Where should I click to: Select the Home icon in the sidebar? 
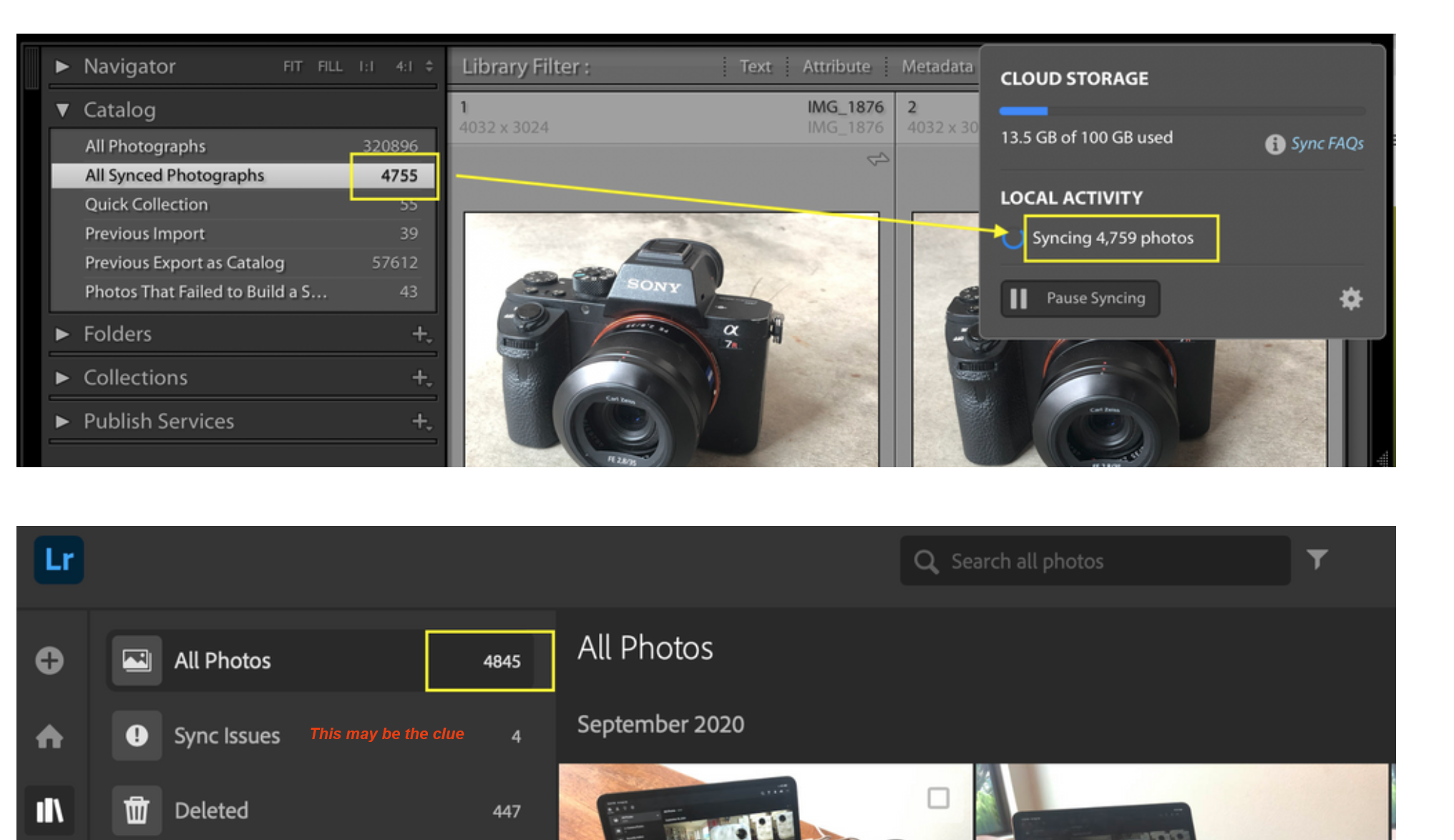(x=49, y=737)
